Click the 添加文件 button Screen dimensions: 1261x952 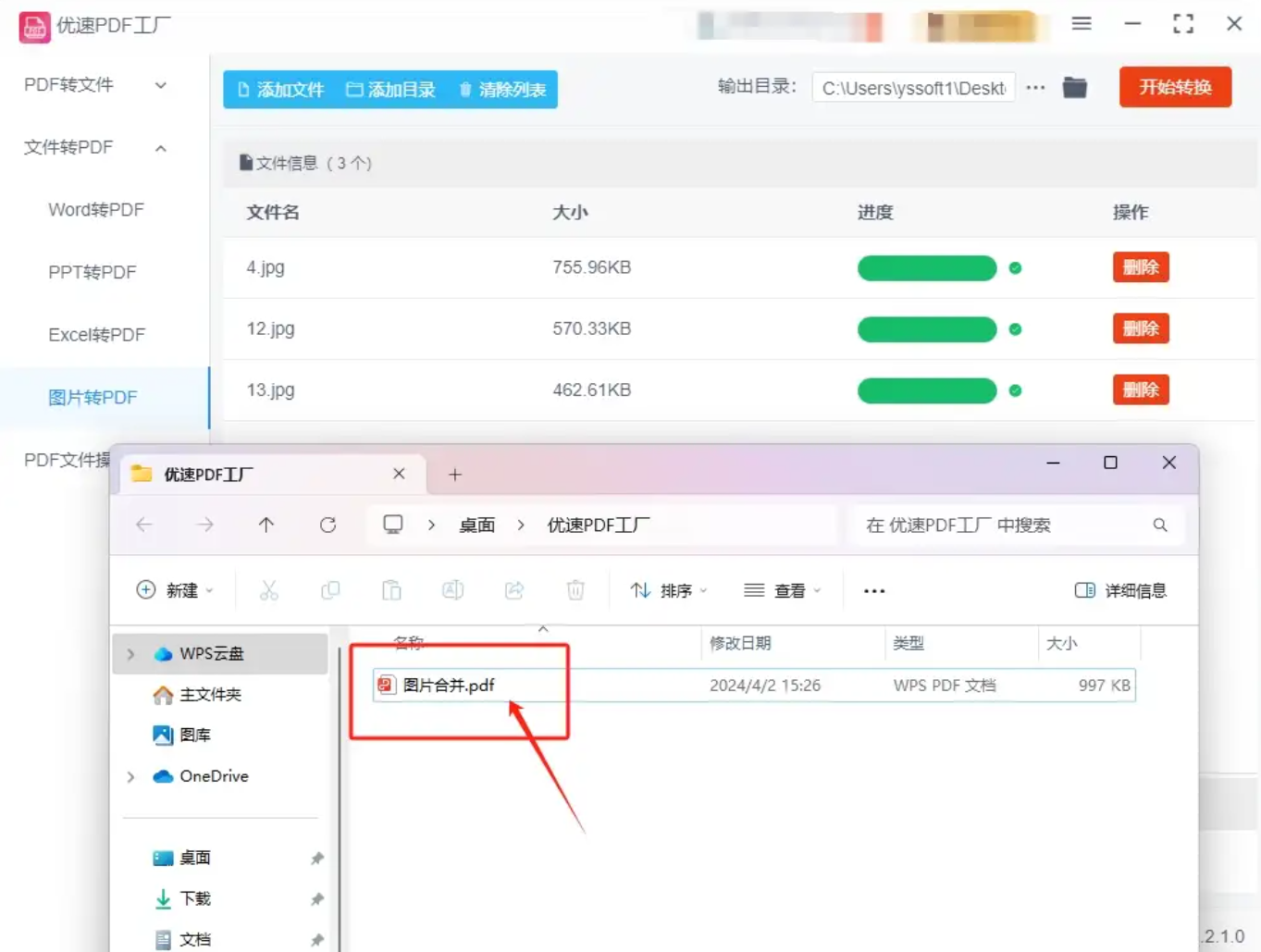coord(281,90)
